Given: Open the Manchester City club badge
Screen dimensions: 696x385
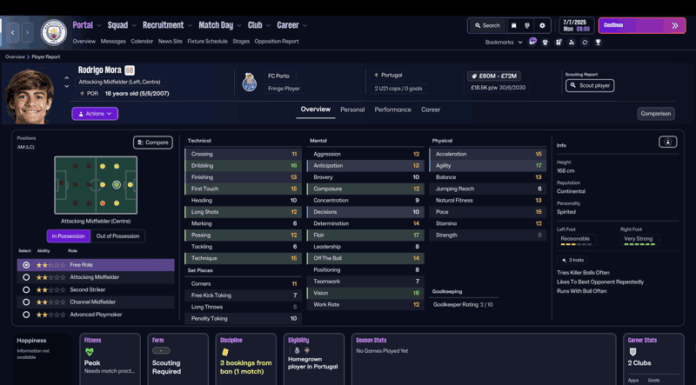Looking at the screenshot, I should pos(53,32).
